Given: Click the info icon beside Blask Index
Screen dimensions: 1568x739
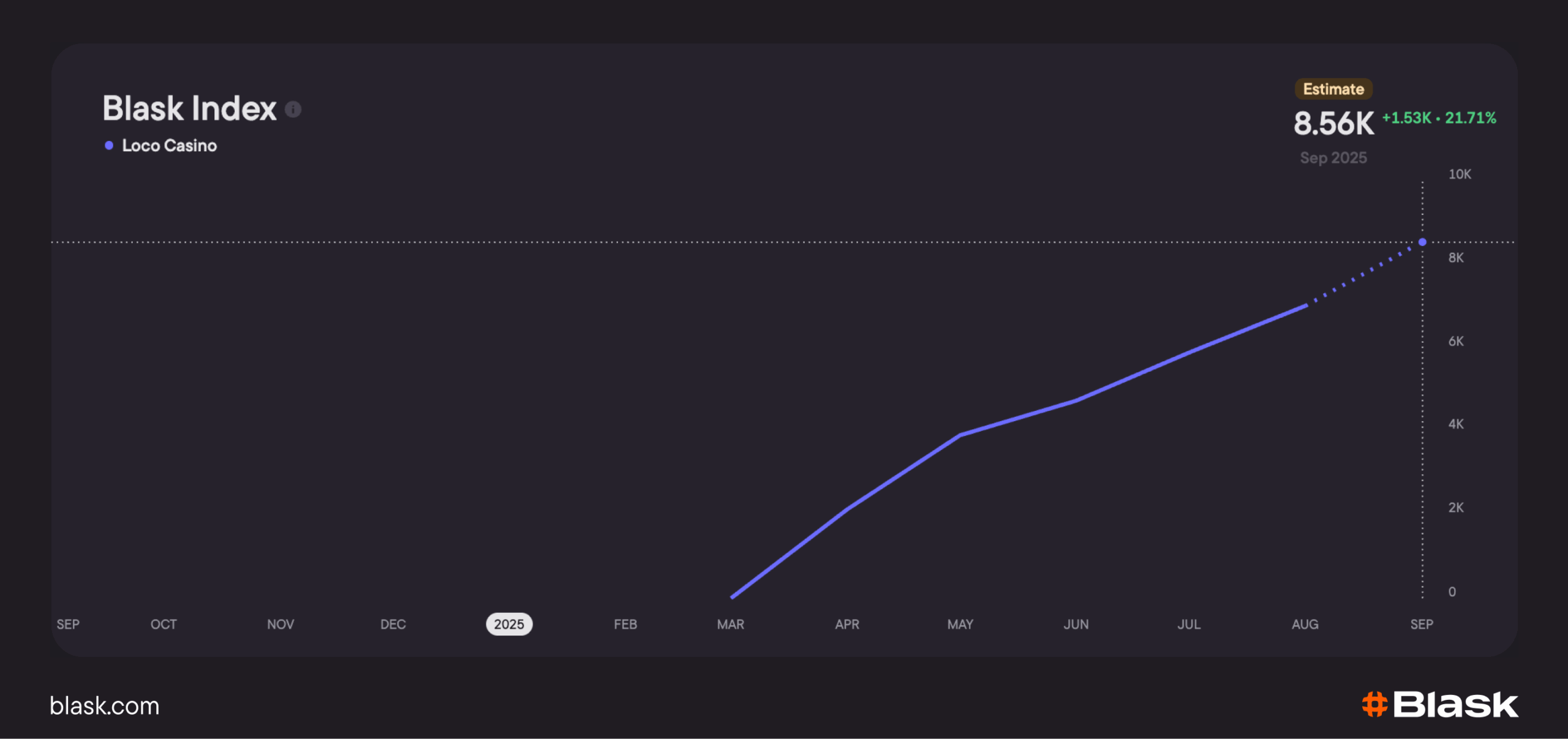Looking at the screenshot, I should pyautogui.click(x=293, y=110).
